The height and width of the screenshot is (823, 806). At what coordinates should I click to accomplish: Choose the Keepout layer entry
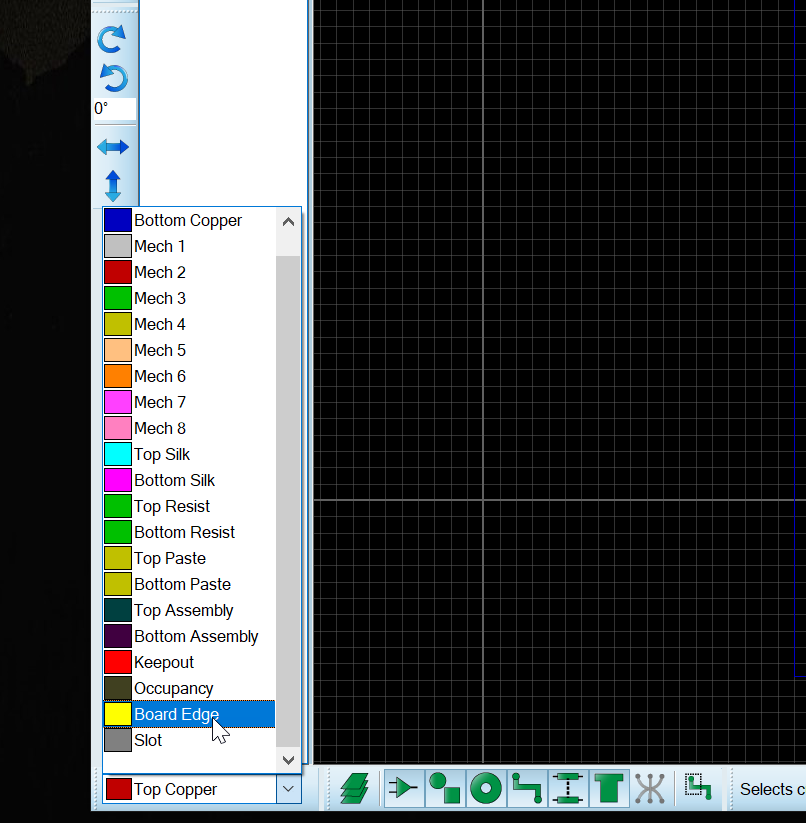click(x=164, y=662)
